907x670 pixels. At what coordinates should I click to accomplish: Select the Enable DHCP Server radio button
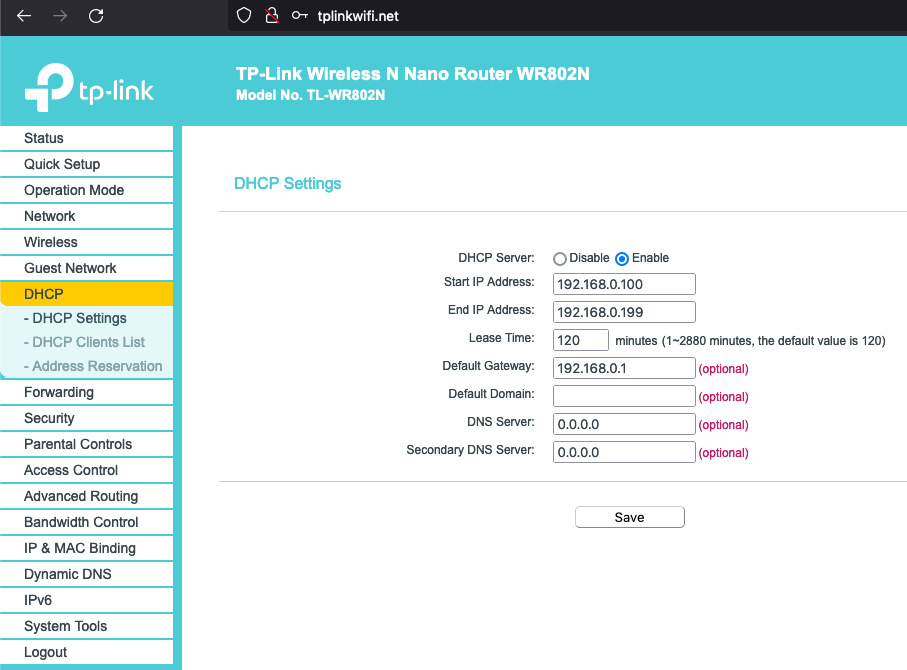[x=622, y=258]
